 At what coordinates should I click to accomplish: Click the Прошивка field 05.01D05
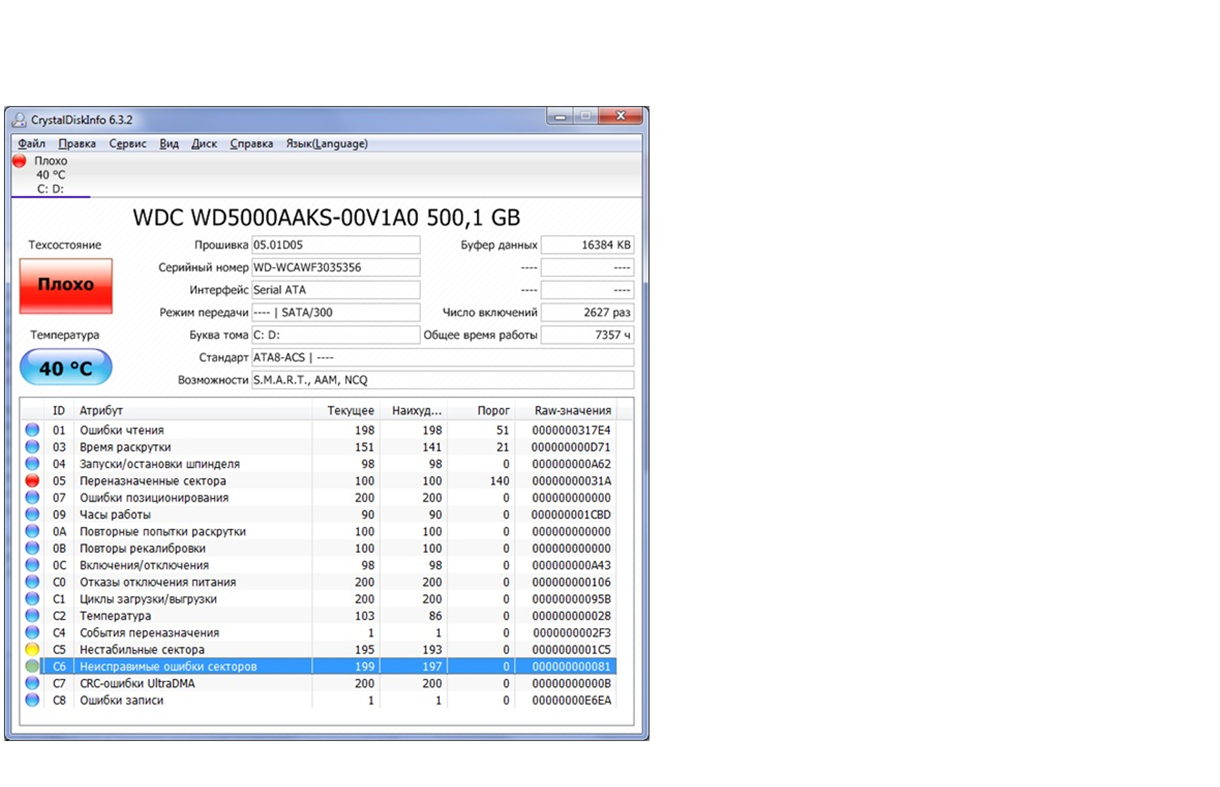(336, 245)
